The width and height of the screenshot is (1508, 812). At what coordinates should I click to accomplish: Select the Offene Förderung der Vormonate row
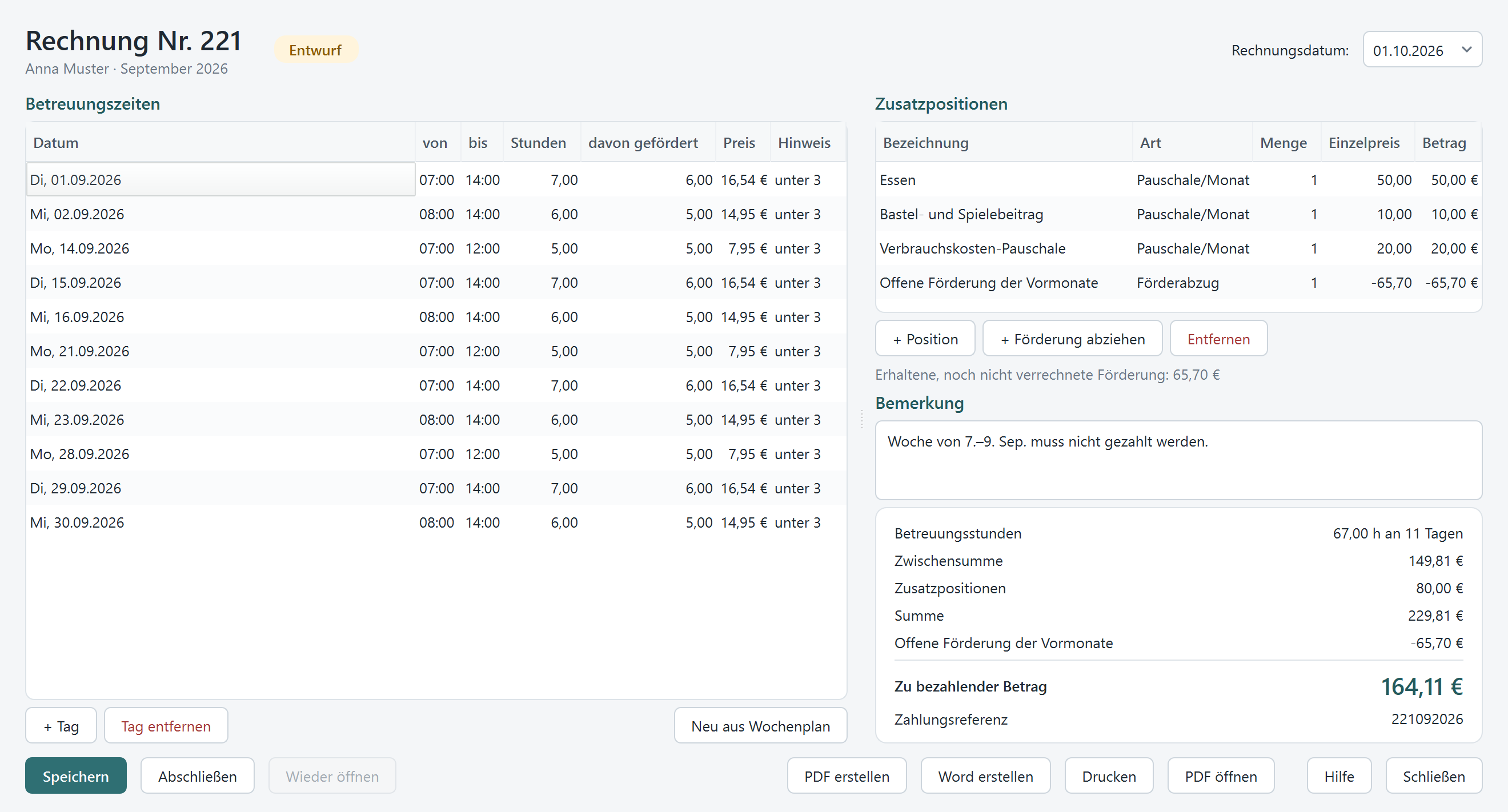click(x=1178, y=282)
